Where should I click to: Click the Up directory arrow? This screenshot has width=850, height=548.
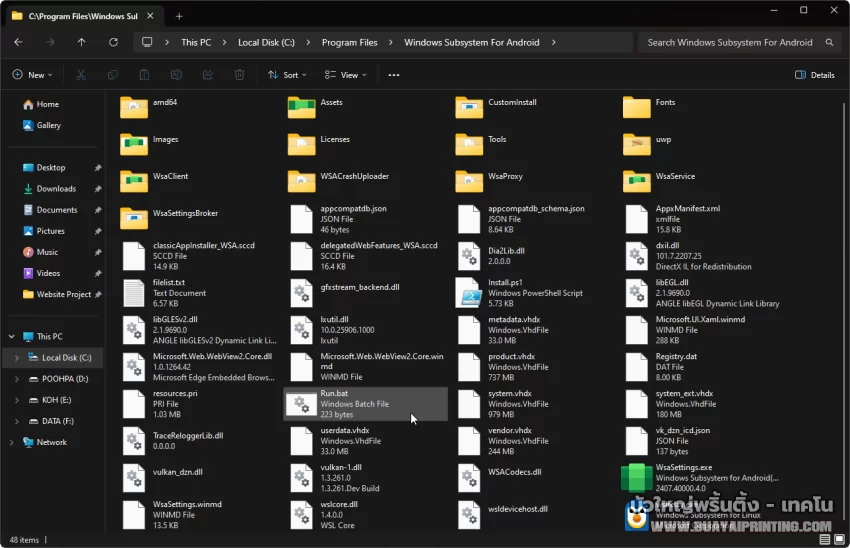pyautogui.click(x=82, y=42)
